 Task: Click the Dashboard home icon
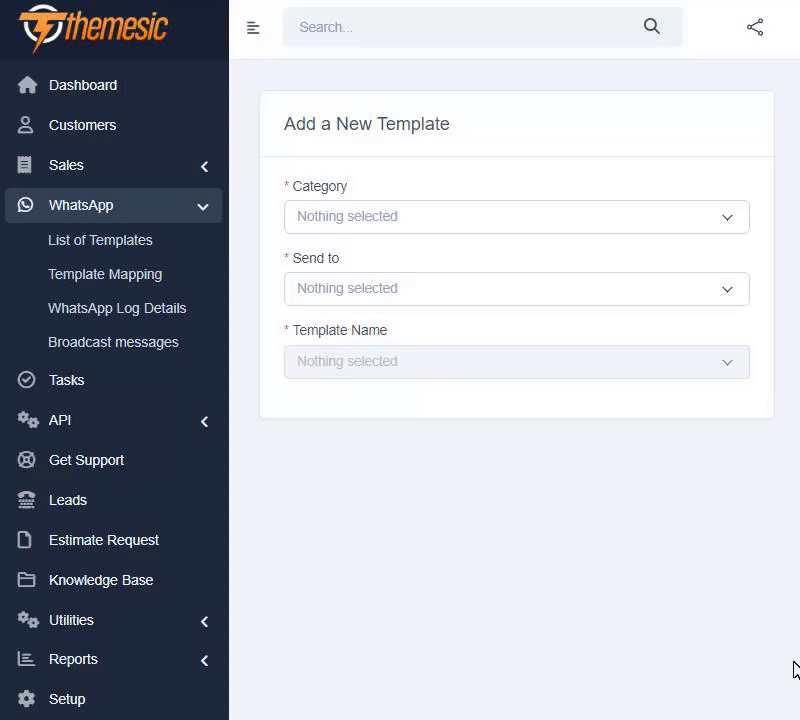tap(28, 85)
